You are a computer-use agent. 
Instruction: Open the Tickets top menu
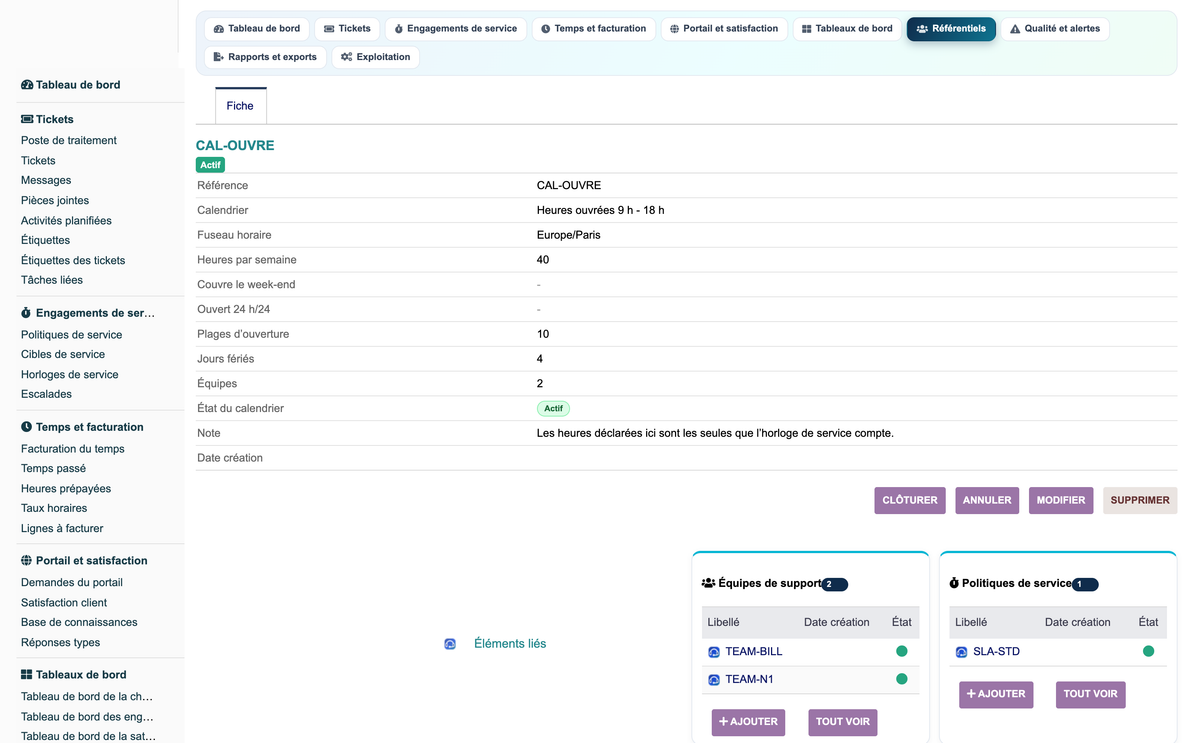point(347,29)
